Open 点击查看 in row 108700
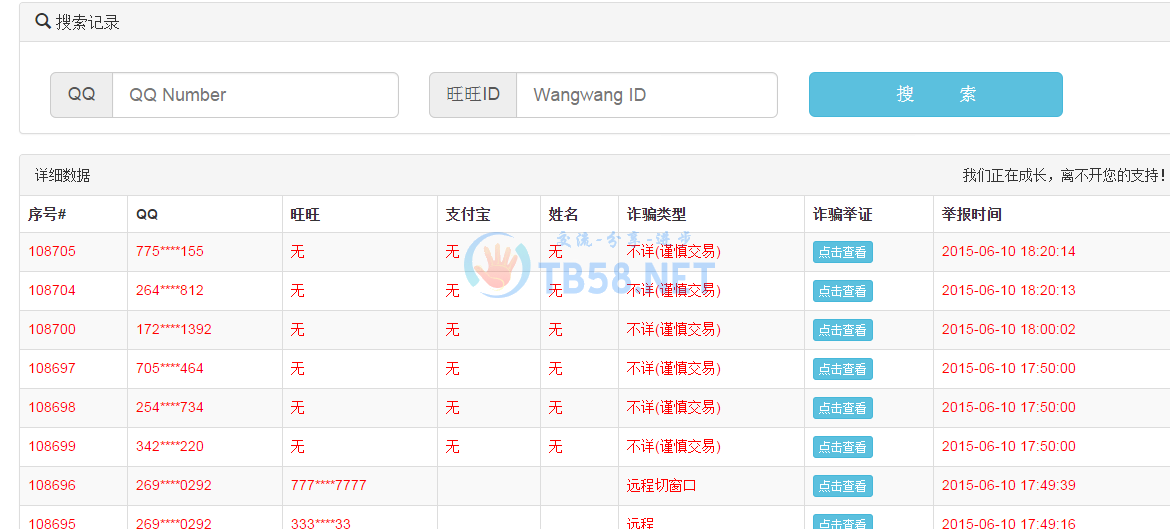The width and height of the screenshot is (1170, 529). pos(842,330)
